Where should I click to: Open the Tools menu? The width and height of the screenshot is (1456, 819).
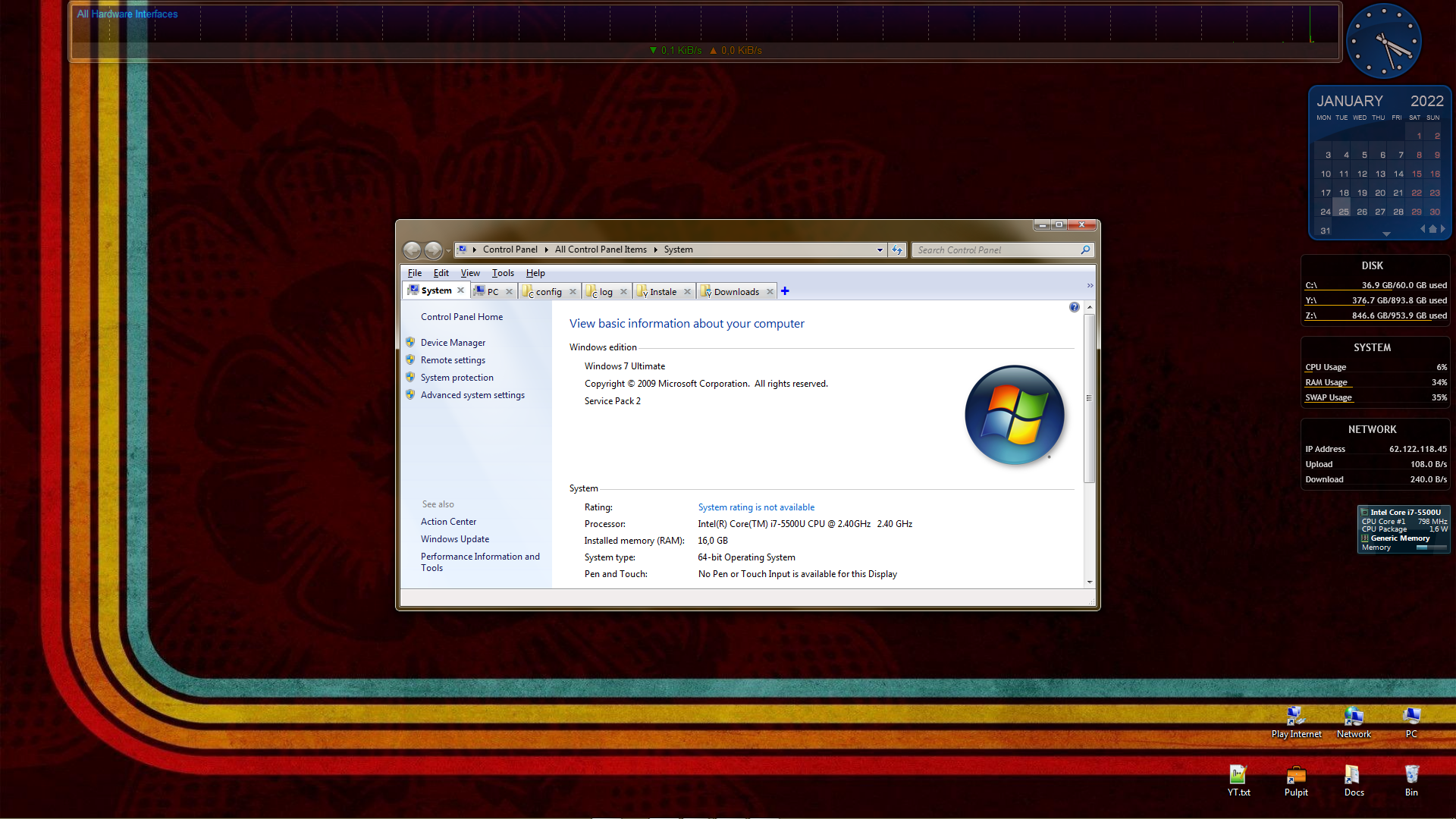pos(502,273)
